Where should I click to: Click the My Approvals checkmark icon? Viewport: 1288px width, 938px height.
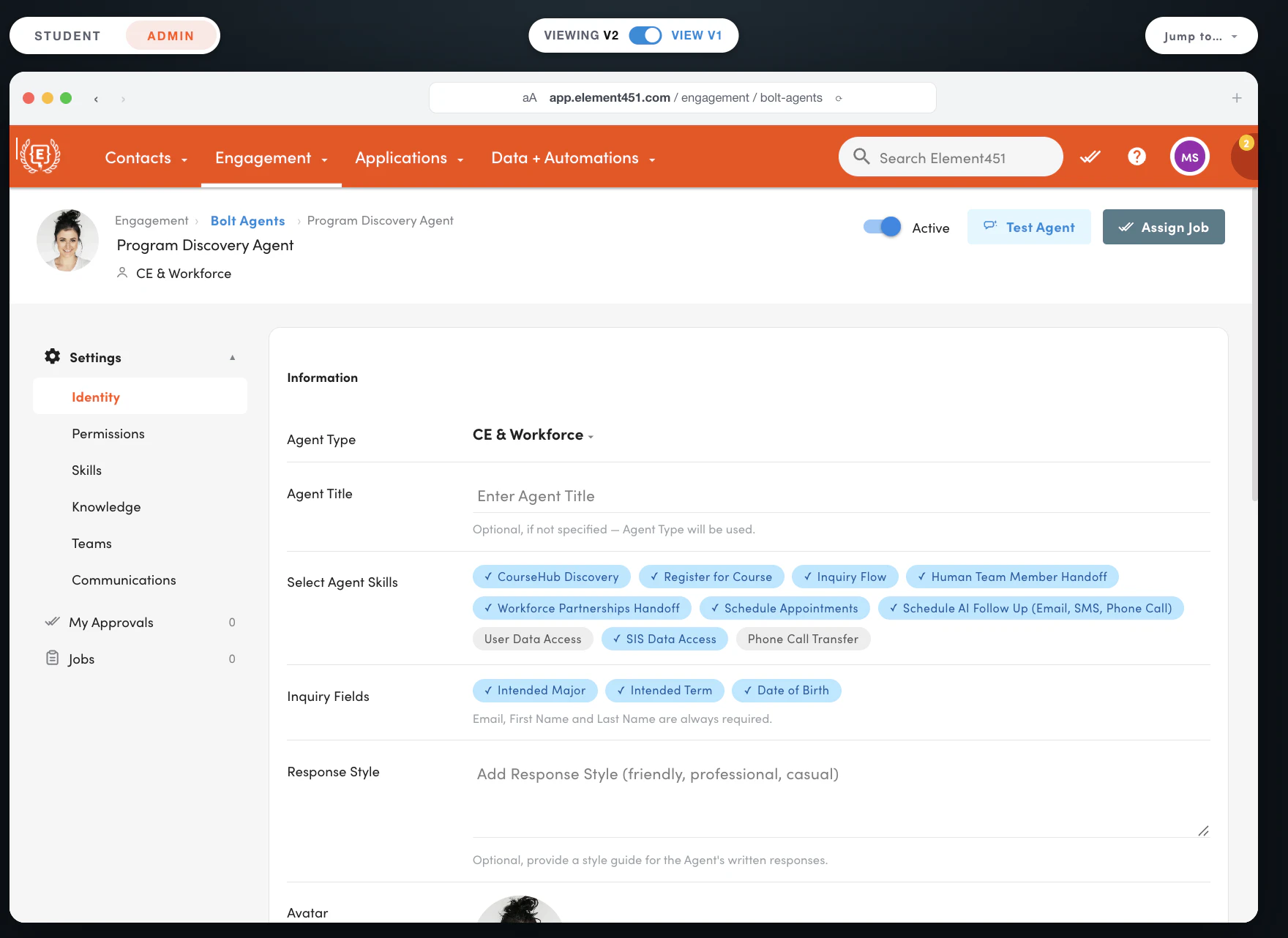[x=53, y=622]
